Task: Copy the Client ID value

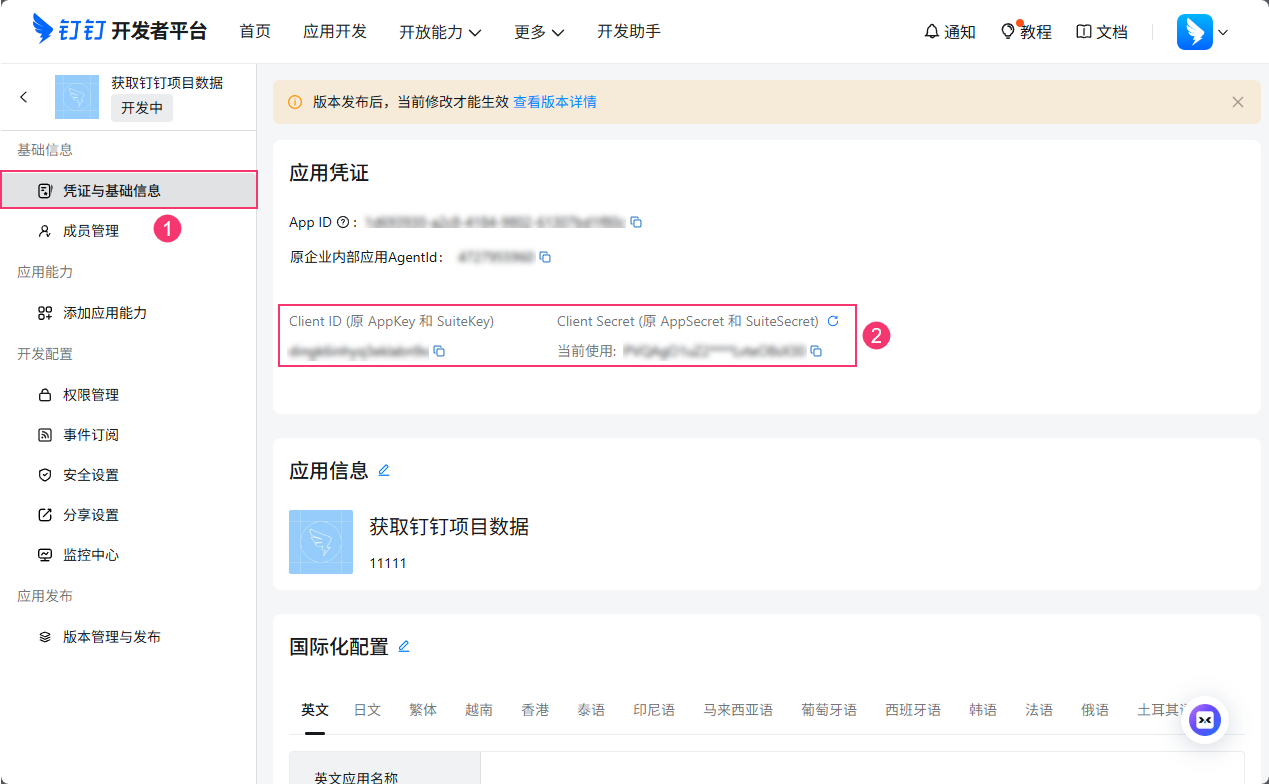Action: (439, 351)
